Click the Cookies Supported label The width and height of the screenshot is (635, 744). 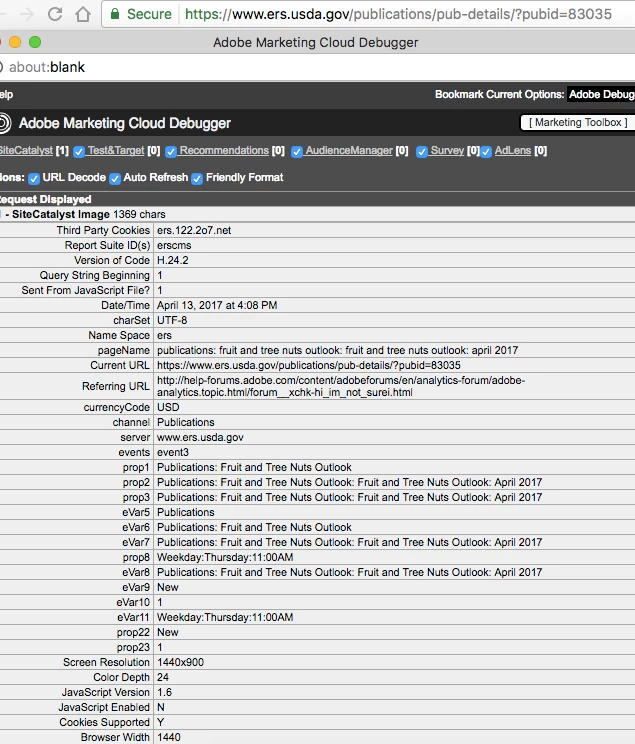point(104,722)
